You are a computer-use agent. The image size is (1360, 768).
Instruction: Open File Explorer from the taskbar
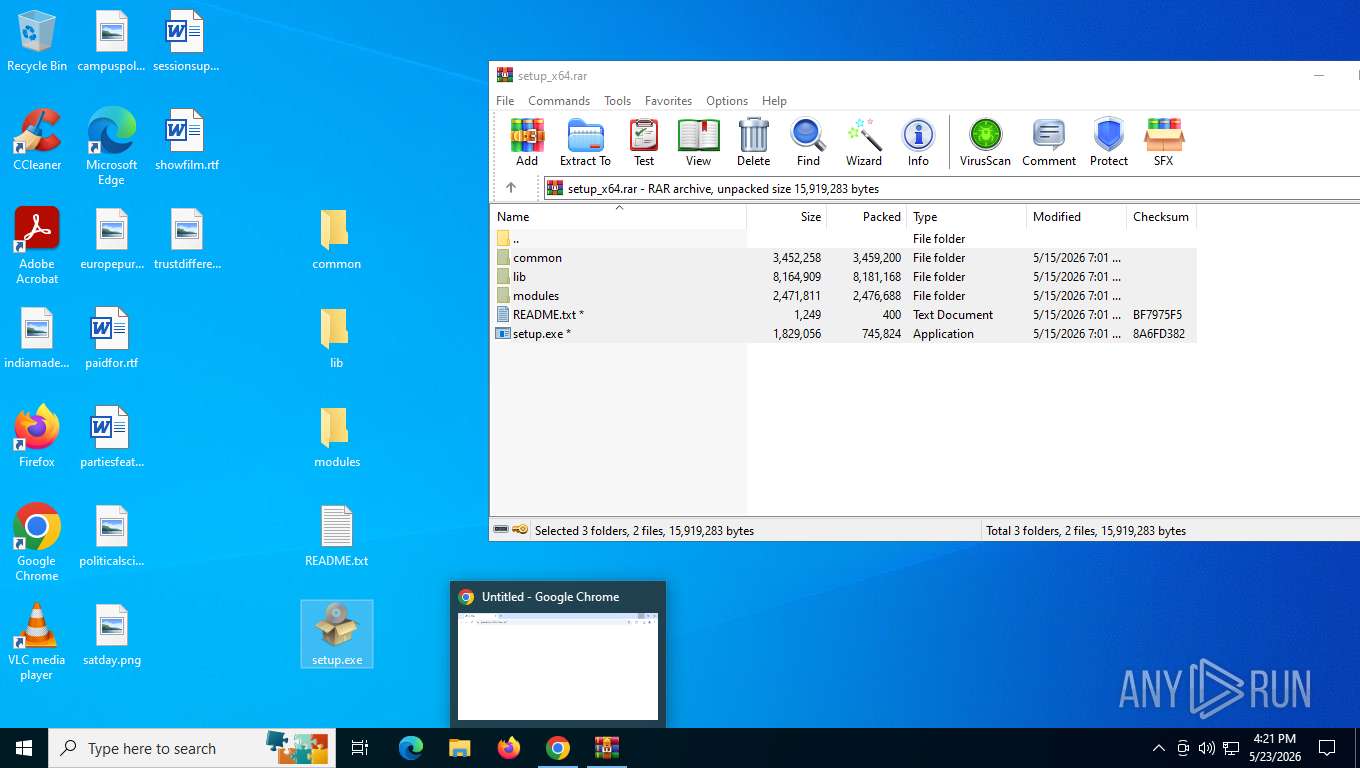[459, 748]
